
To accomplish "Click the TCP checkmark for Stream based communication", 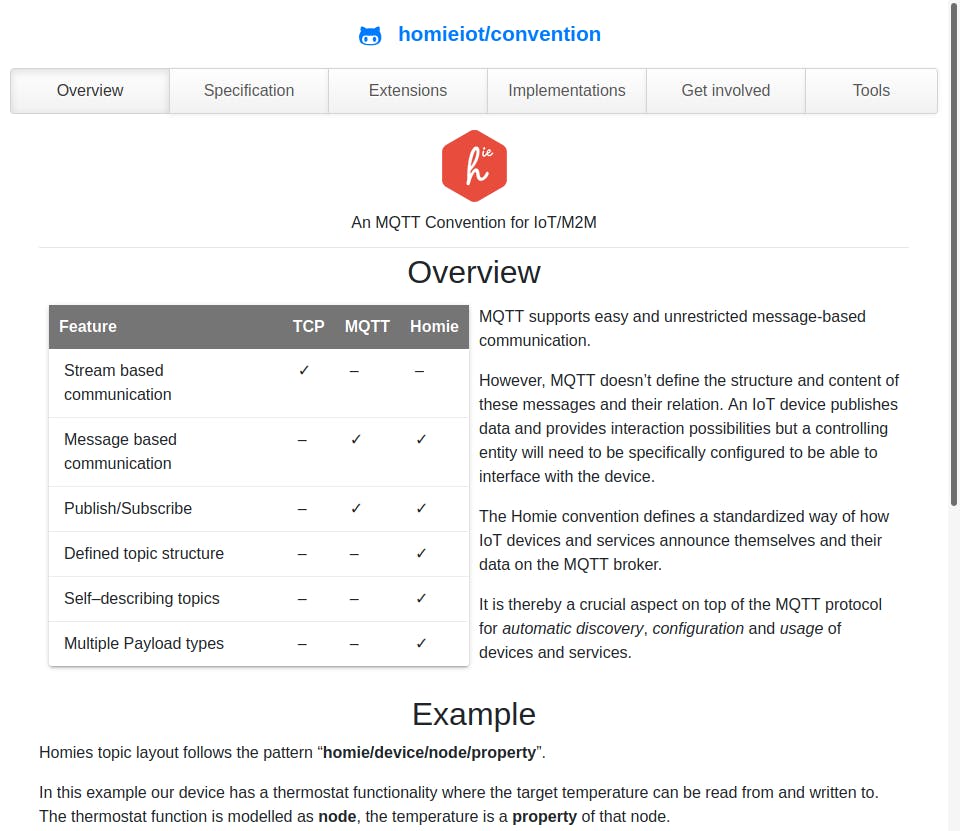I will tap(304, 371).
